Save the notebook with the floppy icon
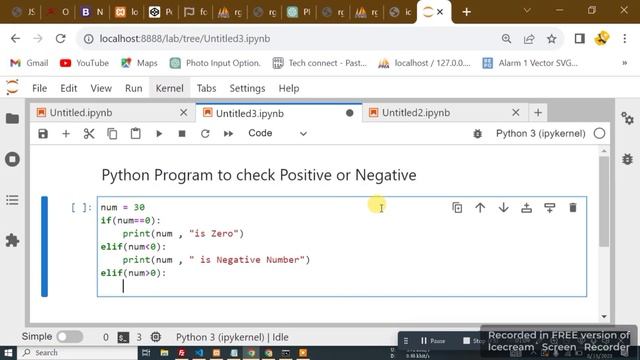 click(43, 134)
